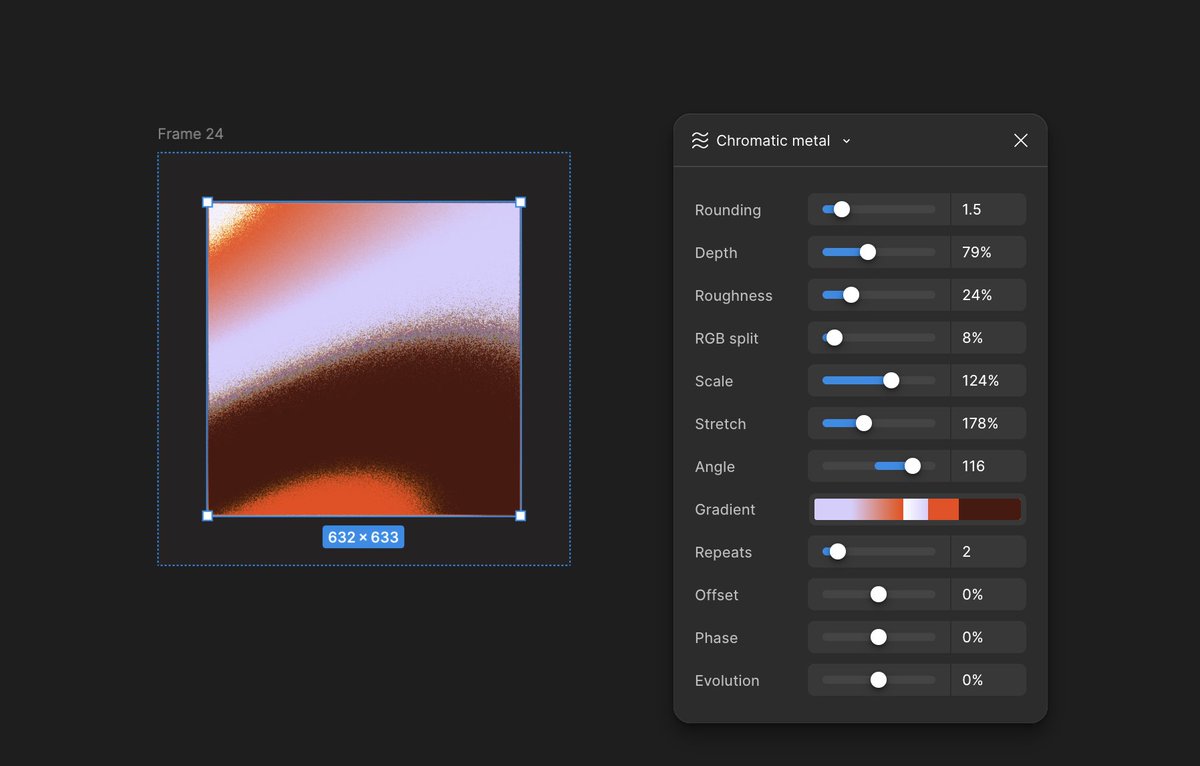Click the Depth value field 79%
Image resolution: width=1200 pixels, height=766 pixels.
[x=988, y=252]
